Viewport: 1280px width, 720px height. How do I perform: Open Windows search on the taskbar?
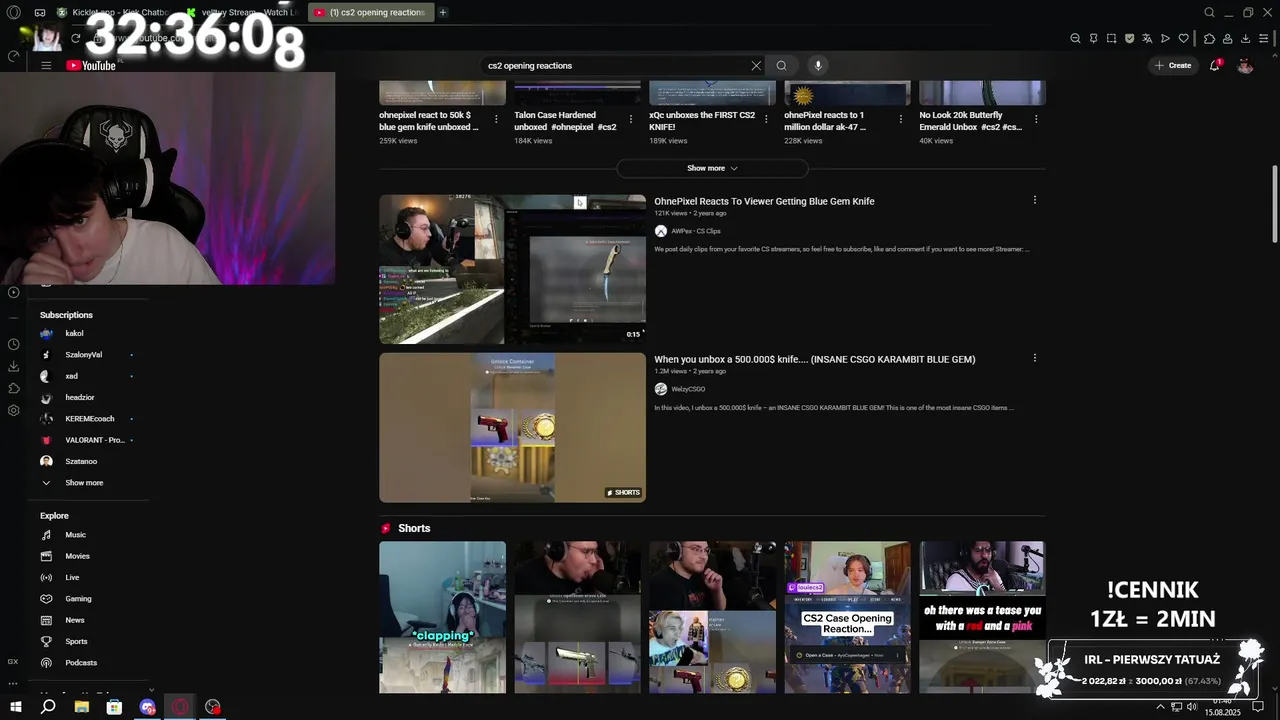(48, 707)
